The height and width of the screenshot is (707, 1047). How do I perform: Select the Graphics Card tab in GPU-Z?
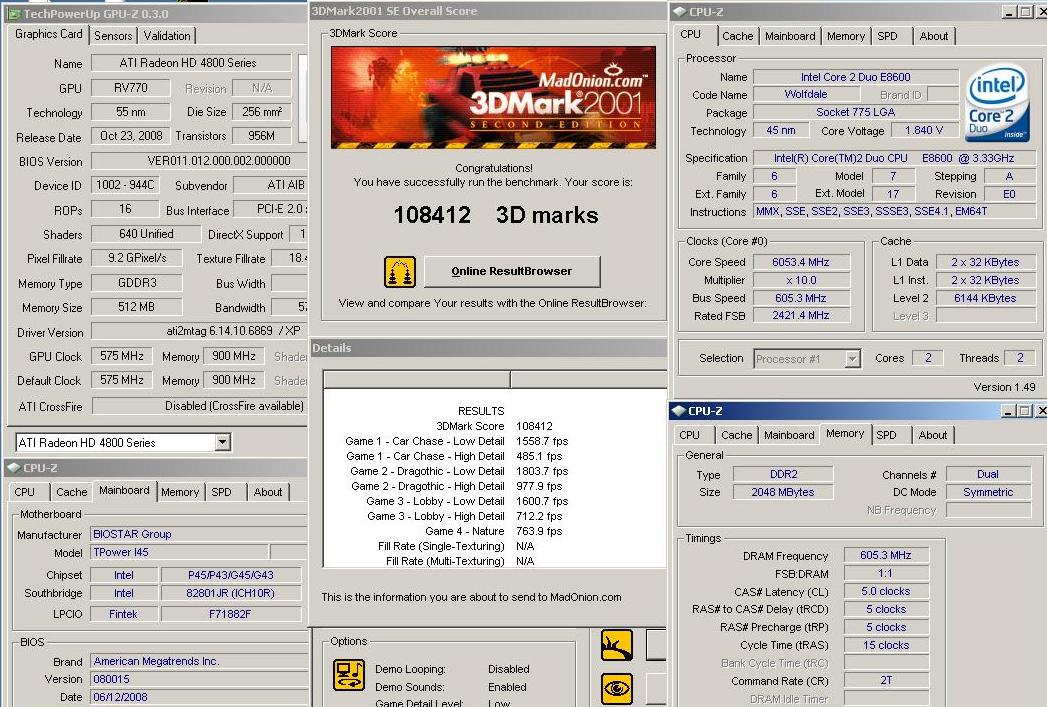(x=49, y=34)
